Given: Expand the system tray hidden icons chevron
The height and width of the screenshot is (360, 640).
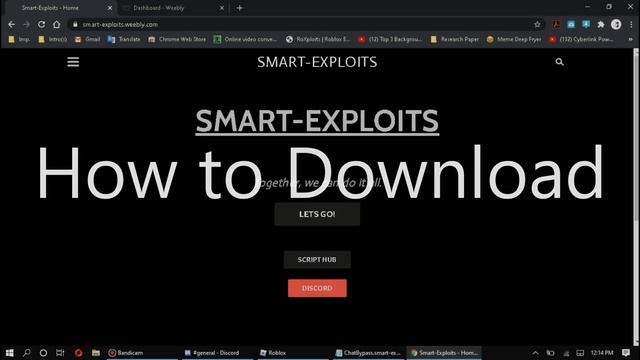Looking at the screenshot, I should click(535, 353).
